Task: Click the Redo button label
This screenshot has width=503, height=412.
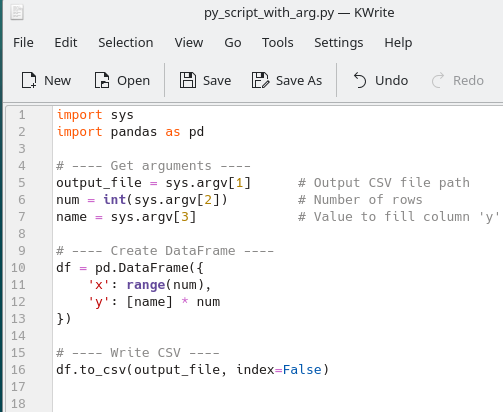Action: coord(468,81)
